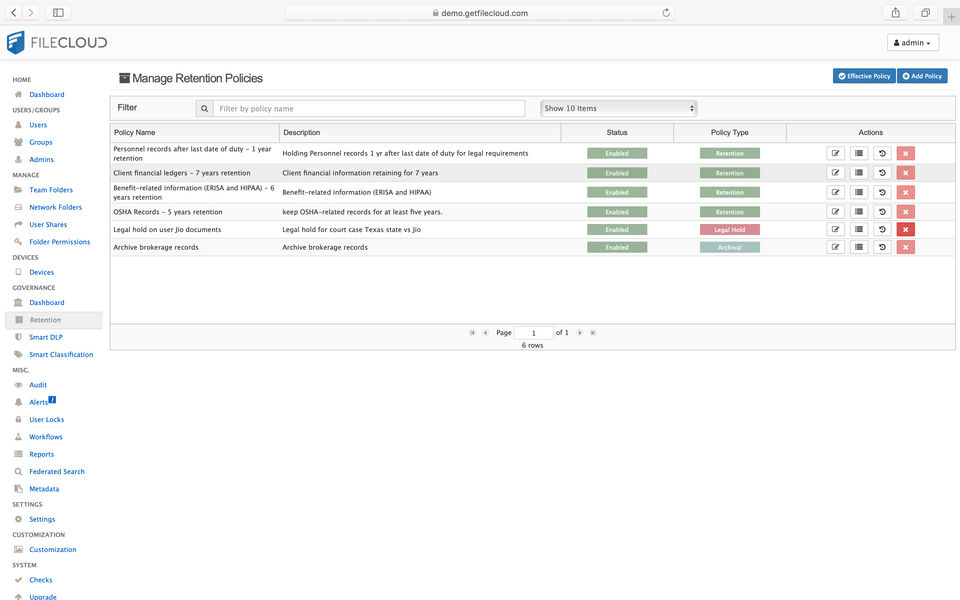Viewport: 960px width, 600px height.
Task: Open User Shares in the sidebar
Action: point(48,225)
